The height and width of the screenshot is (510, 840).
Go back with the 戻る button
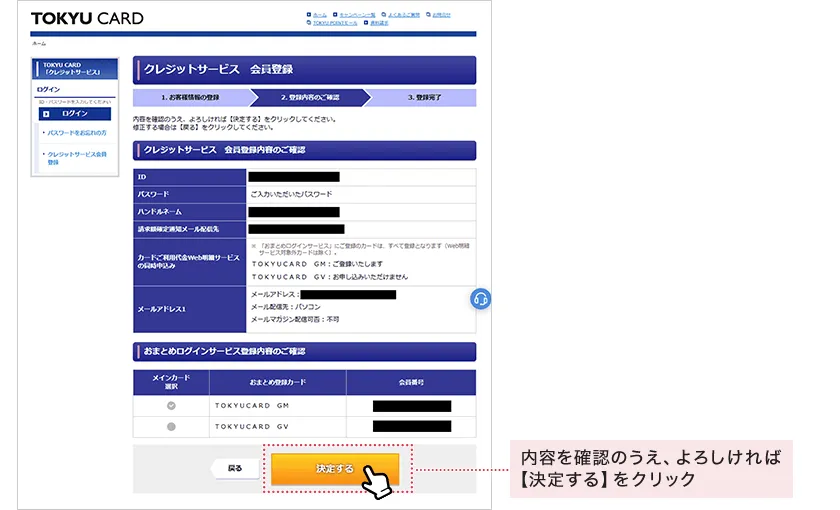point(235,468)
